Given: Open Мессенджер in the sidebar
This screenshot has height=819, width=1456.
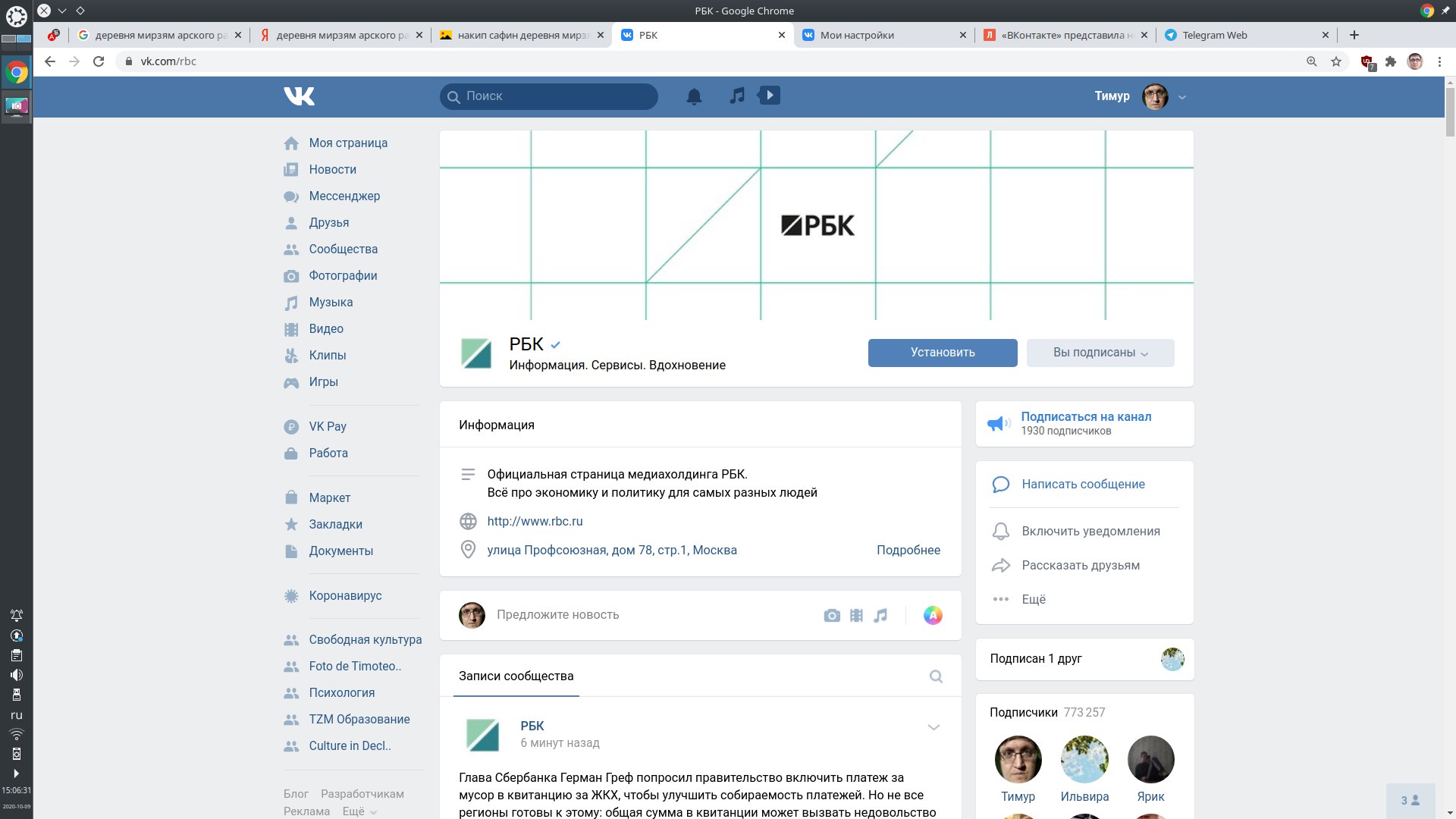Looking at the screenshot, I should (x=344, y=196).
